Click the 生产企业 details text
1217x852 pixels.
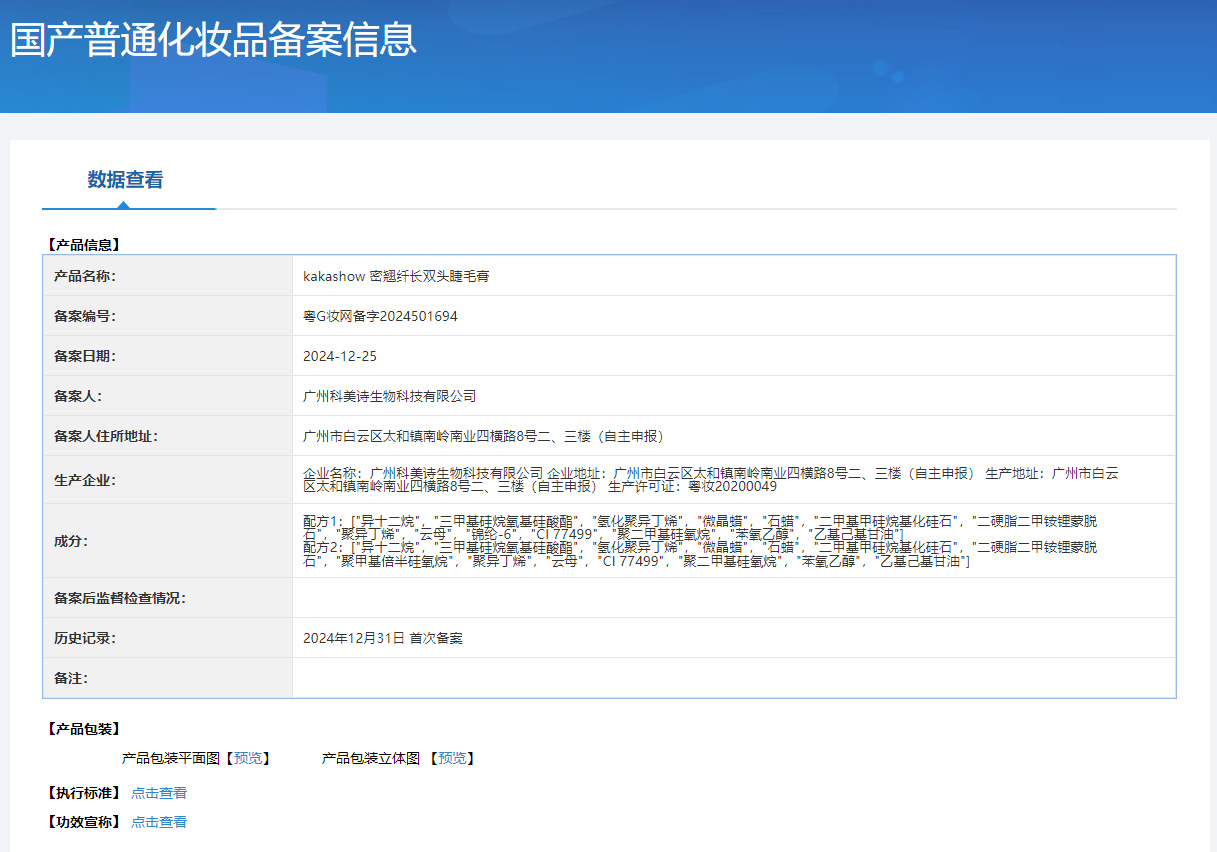pos(710,480)
